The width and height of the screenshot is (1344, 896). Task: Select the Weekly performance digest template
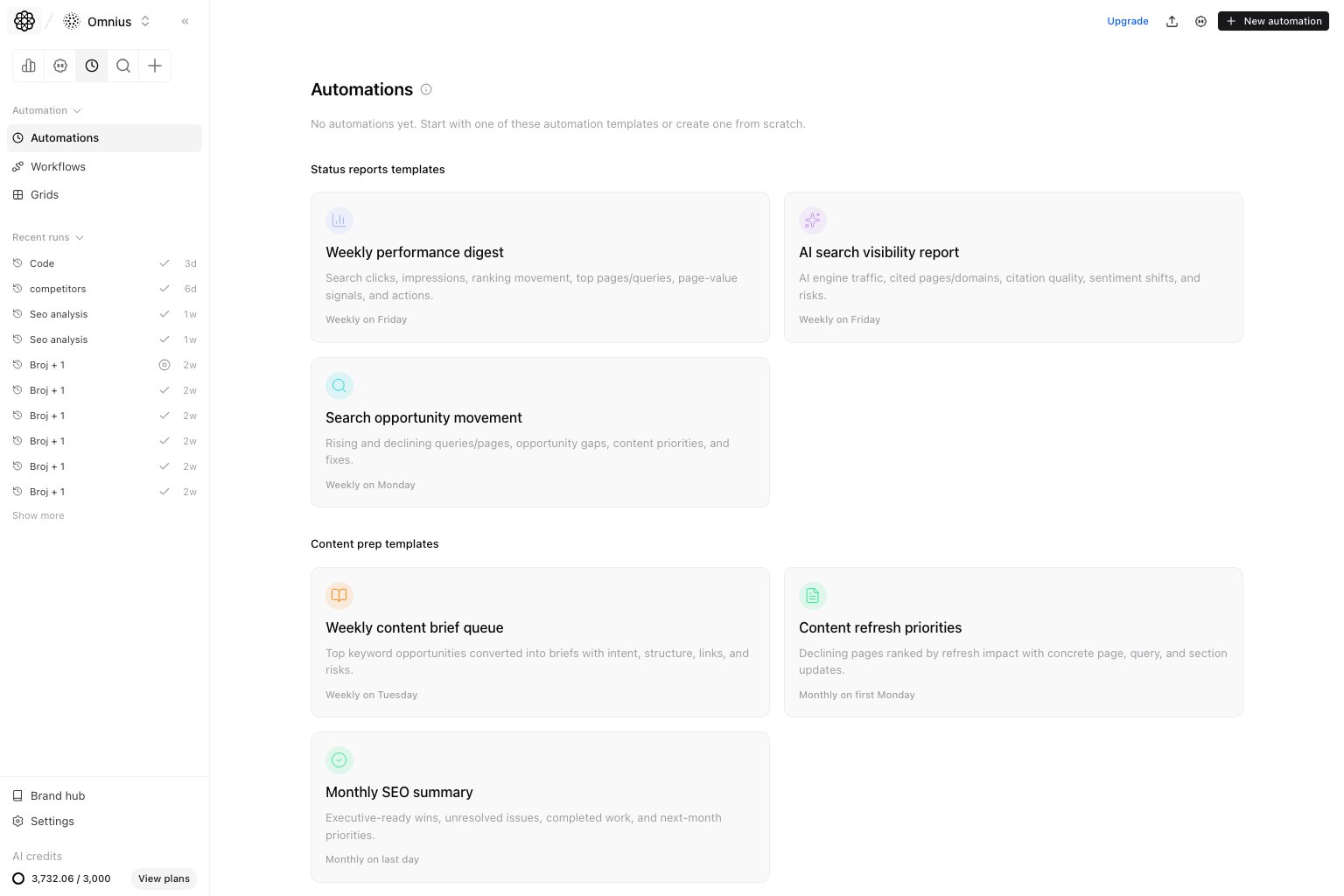(540, 267)
